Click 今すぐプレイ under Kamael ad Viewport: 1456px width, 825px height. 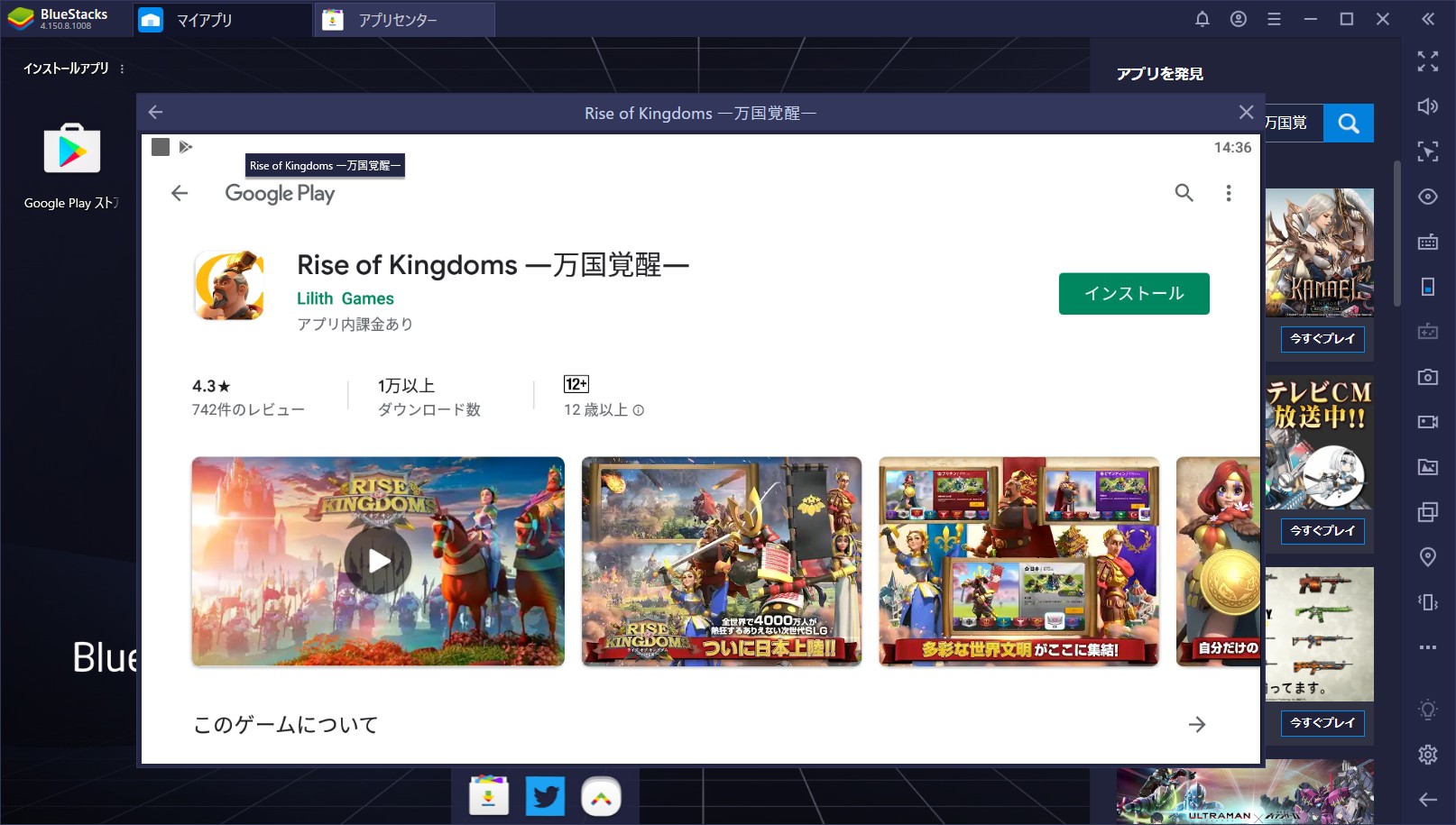[x=1322, y=339]
